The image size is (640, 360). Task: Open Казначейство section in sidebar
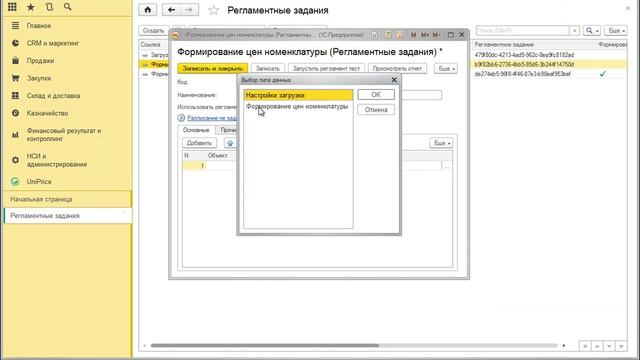[47, 113]
